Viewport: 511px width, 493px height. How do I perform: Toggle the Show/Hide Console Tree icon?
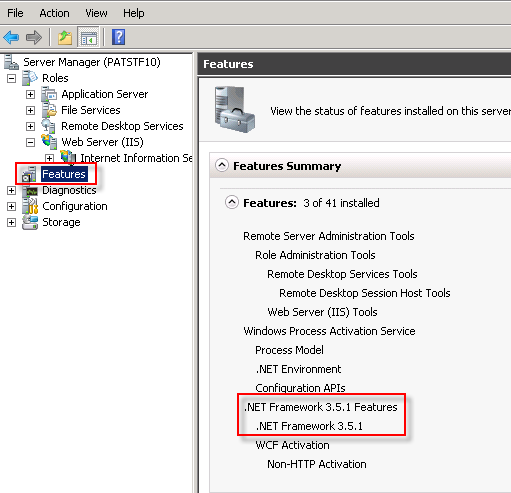coord(88,37)
